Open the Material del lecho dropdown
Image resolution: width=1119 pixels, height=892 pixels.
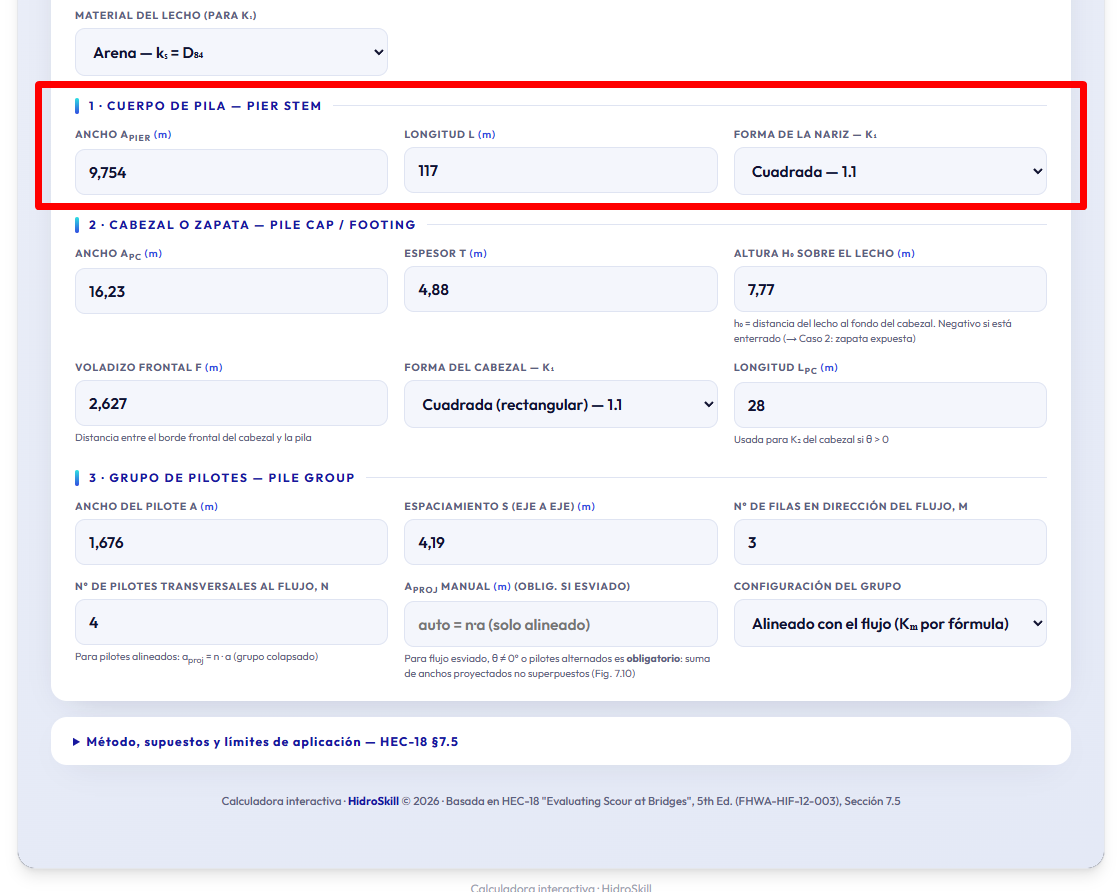click(231, 52)
